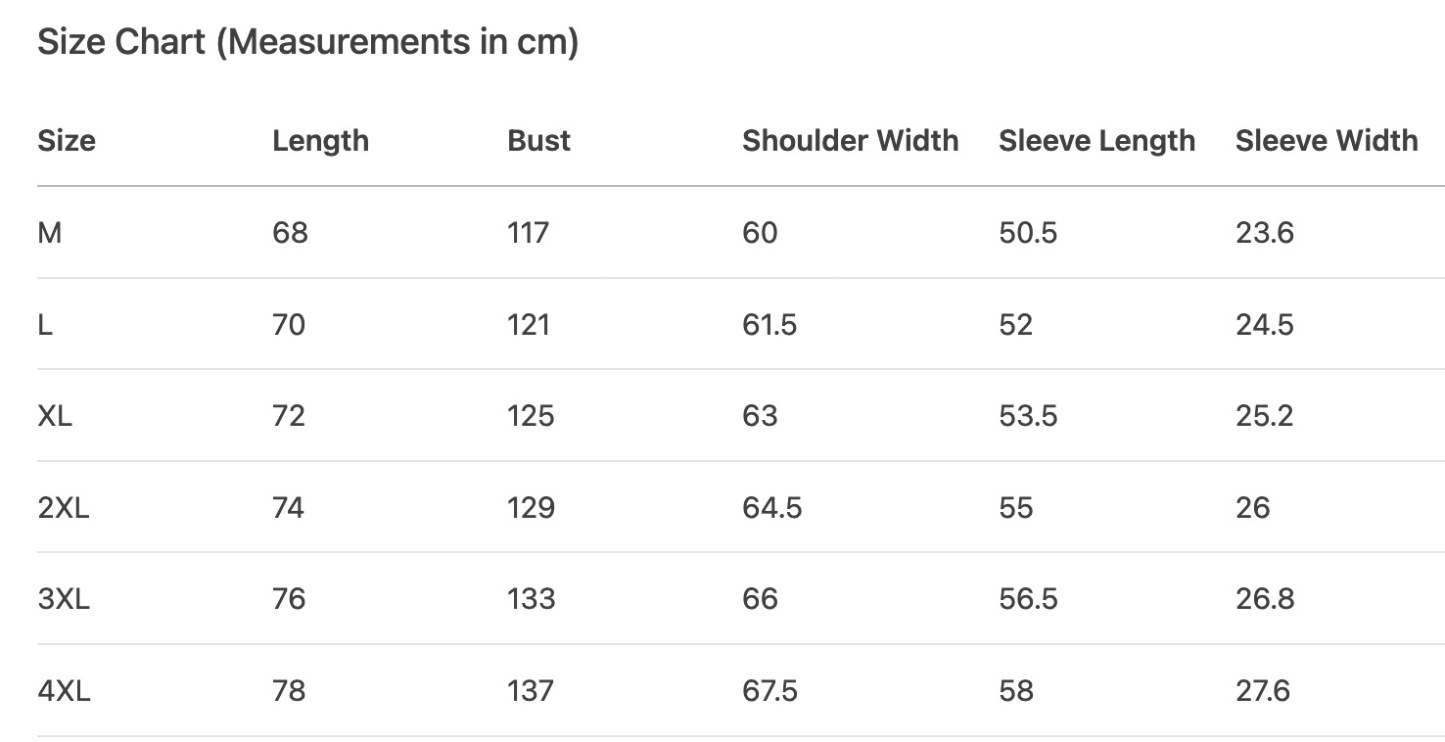Click the Length column header
This screenshot has height=742, width=1445.
[x=320, y=140]
